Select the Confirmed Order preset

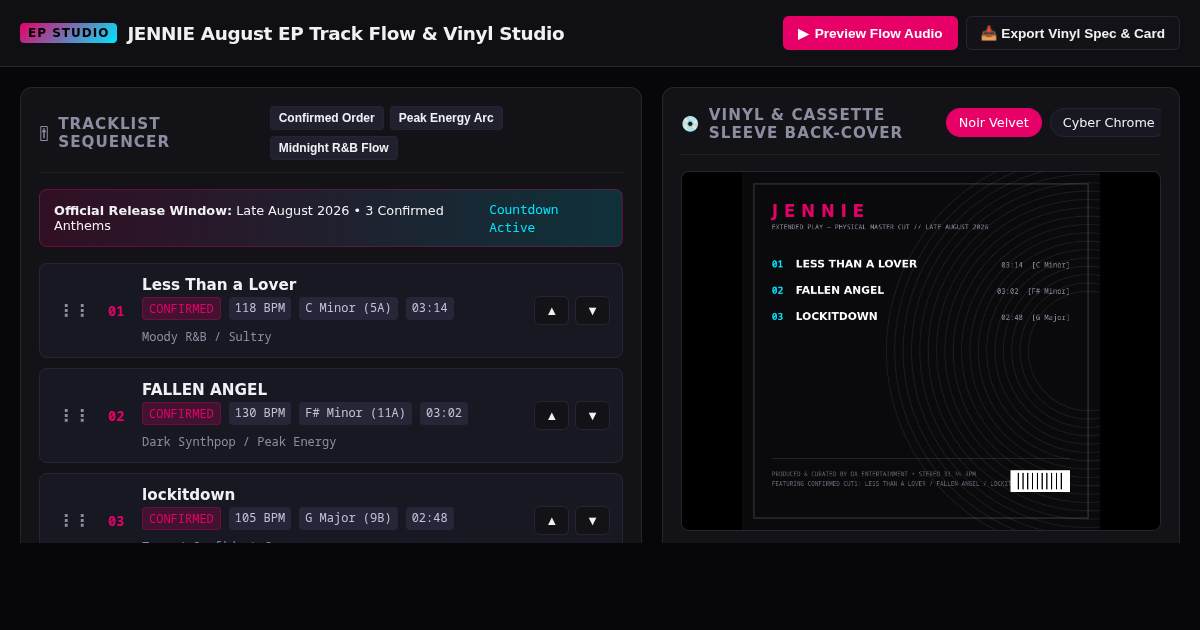pyautogui.click(x=327, y=118)
